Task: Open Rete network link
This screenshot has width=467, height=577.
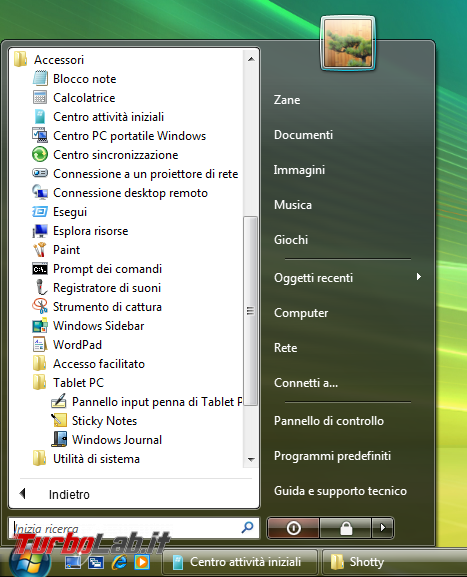Action: coord(285,348)
